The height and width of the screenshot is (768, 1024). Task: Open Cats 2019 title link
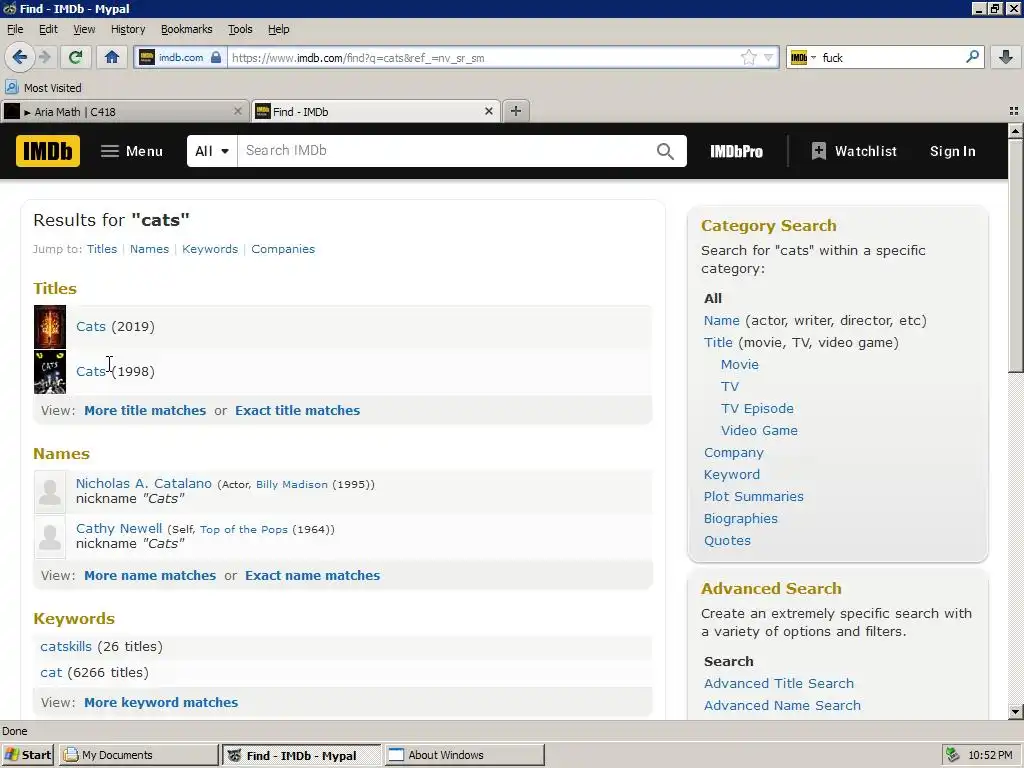tap(91, 327)
